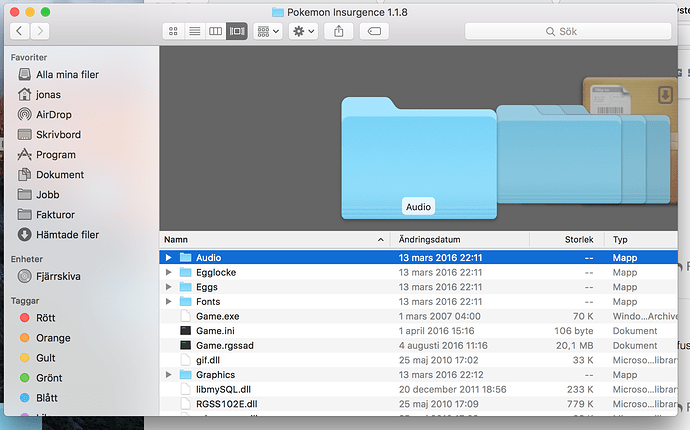Select the Blått blue tag
This screenshot has height=430, width=690.
[39, 398]
